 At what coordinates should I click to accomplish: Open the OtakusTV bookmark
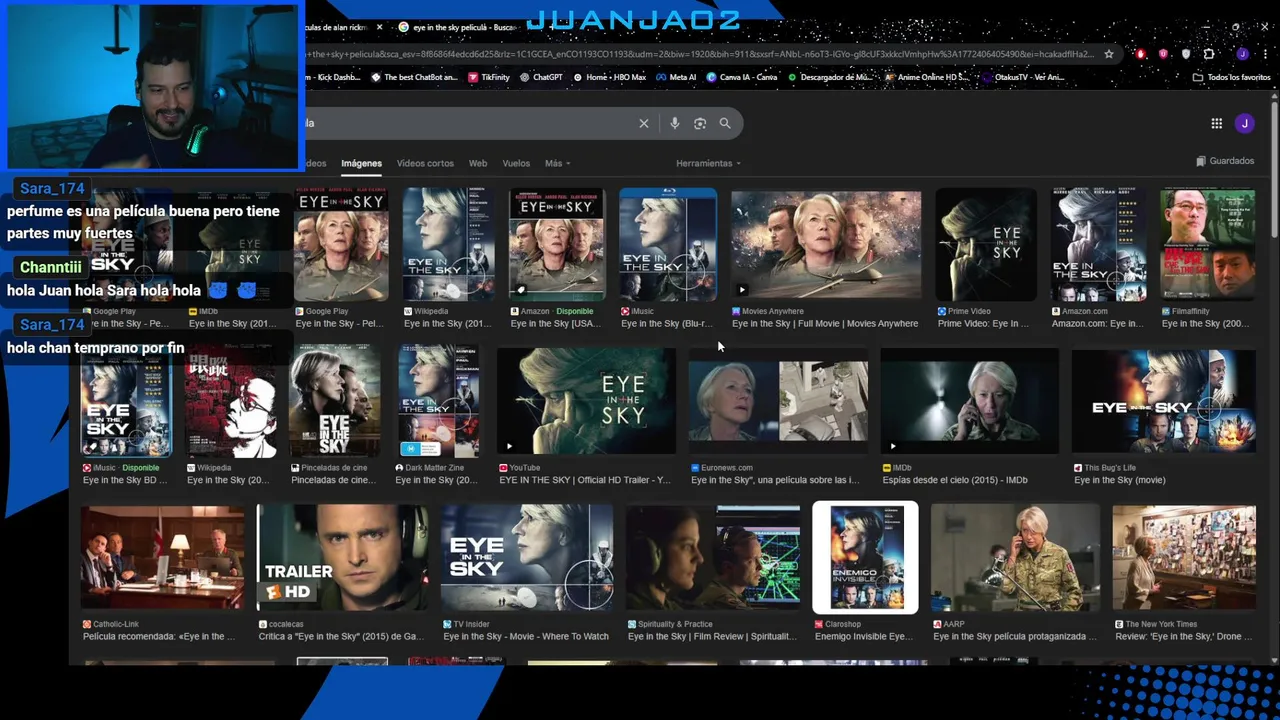pos(1023,77)
